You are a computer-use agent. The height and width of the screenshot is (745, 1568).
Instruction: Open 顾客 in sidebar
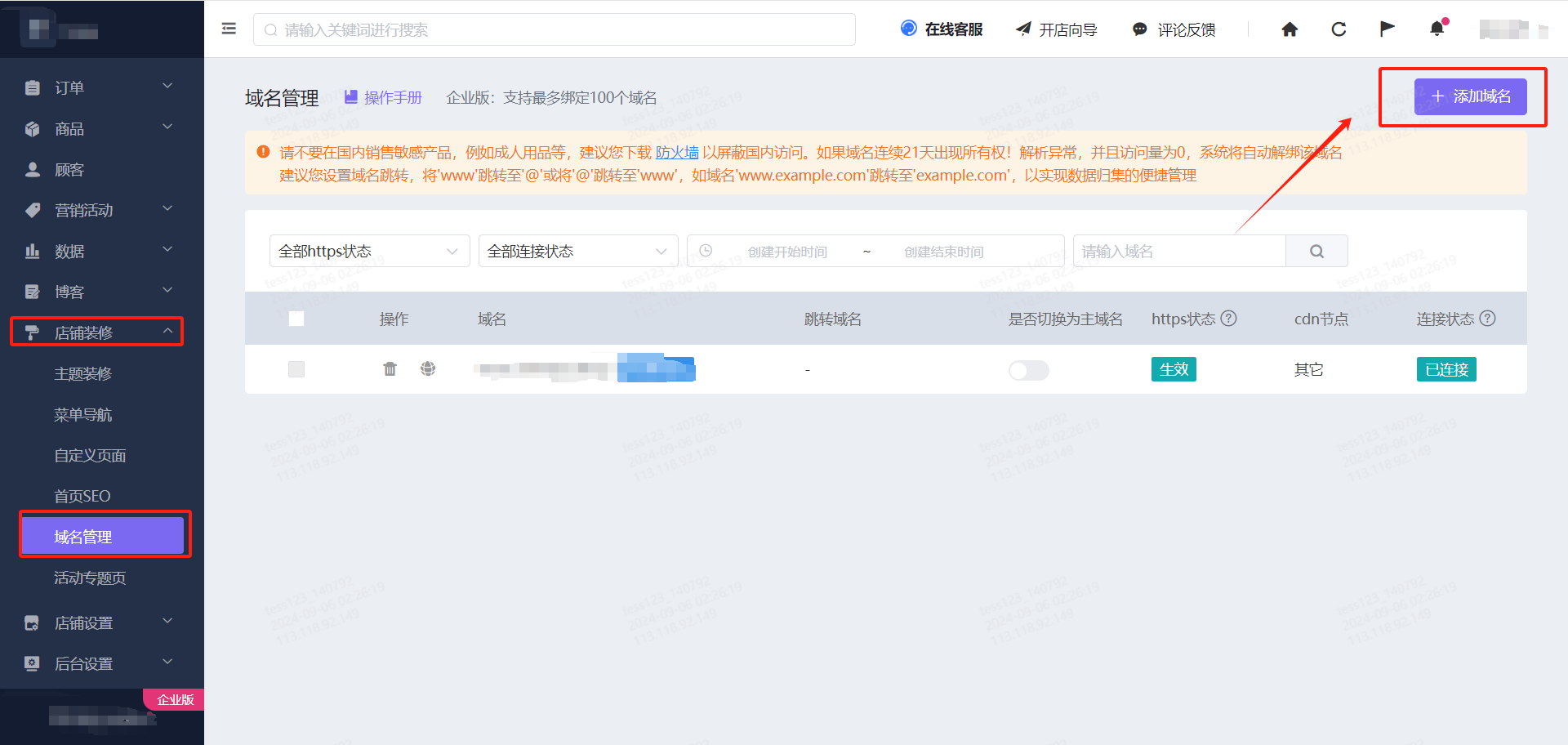(69, 169)
